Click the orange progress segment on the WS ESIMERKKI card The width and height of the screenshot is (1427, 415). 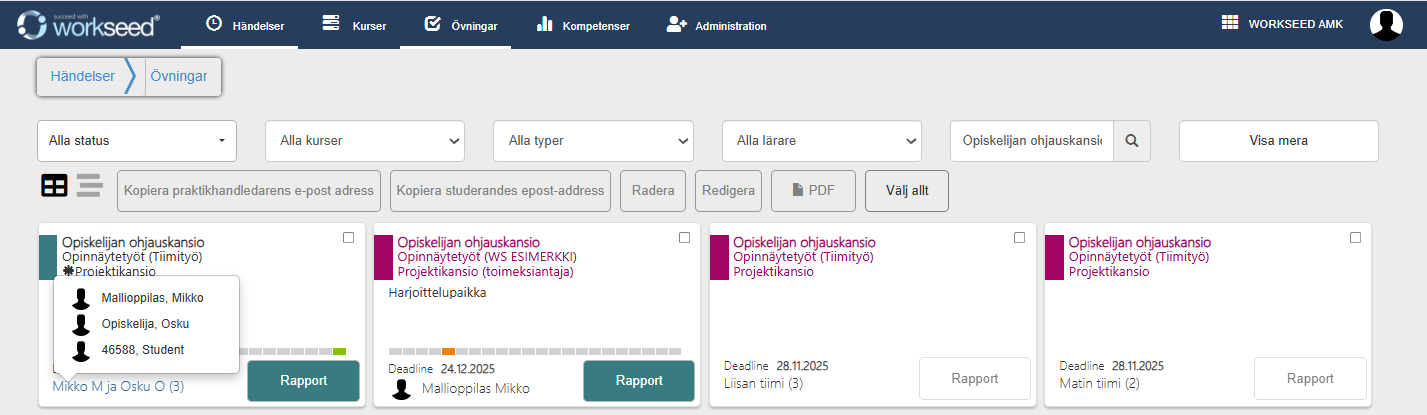(x=448, y=352)
